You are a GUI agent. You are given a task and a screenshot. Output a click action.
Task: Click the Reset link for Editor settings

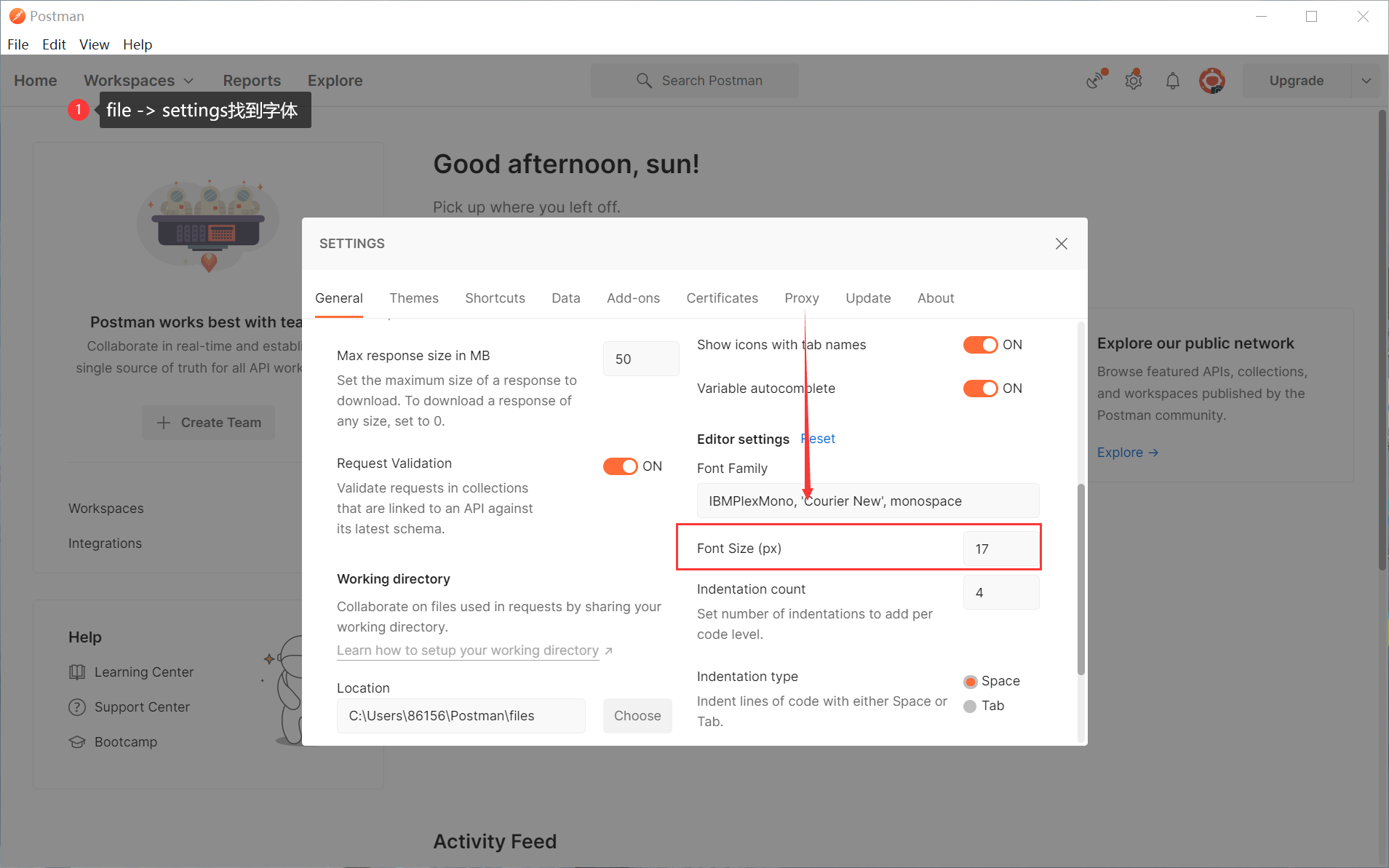[818, 439]
